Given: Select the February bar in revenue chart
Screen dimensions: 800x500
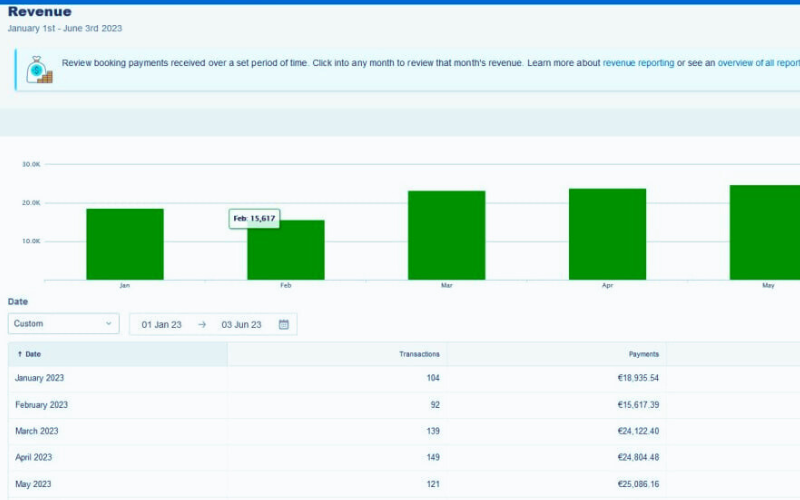Looking at the screenshot, I should tap(286, 252).
